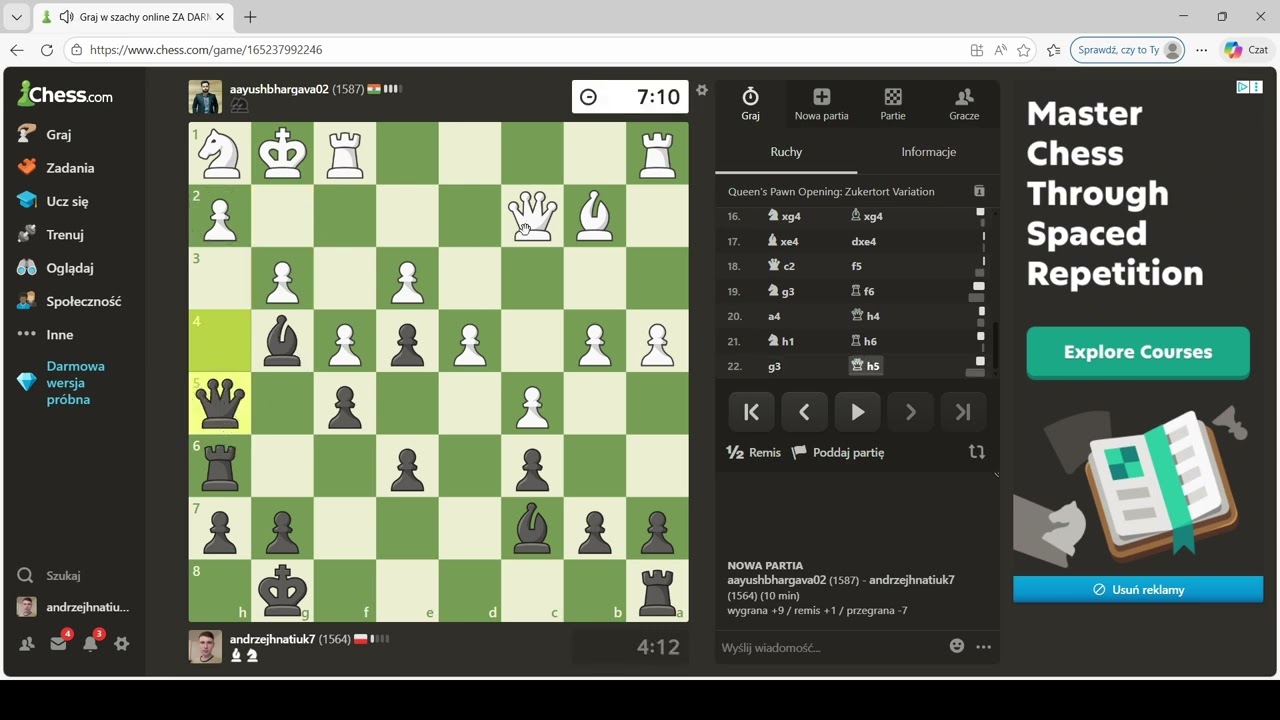Select move h5 in row 22
The width and height of the screenshot is (1280, 720).
866,366
